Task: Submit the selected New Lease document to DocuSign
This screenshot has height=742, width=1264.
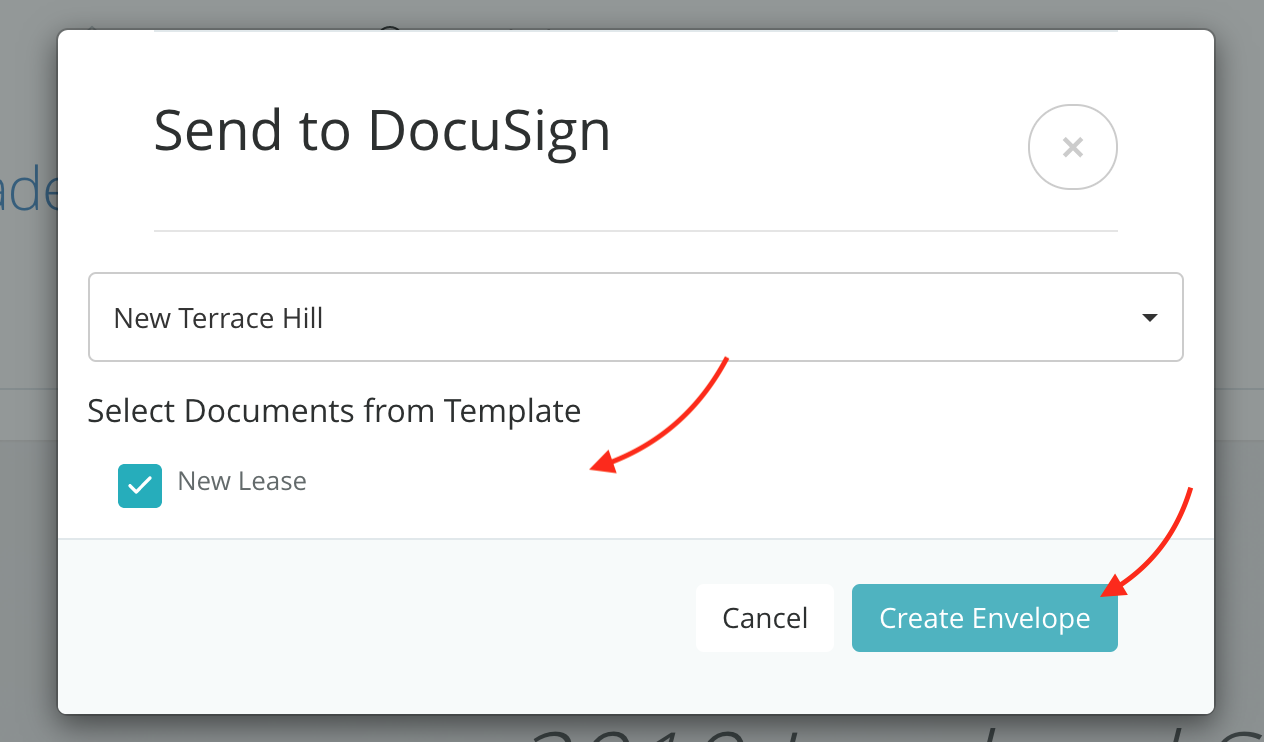Action: tap(984, 618)
